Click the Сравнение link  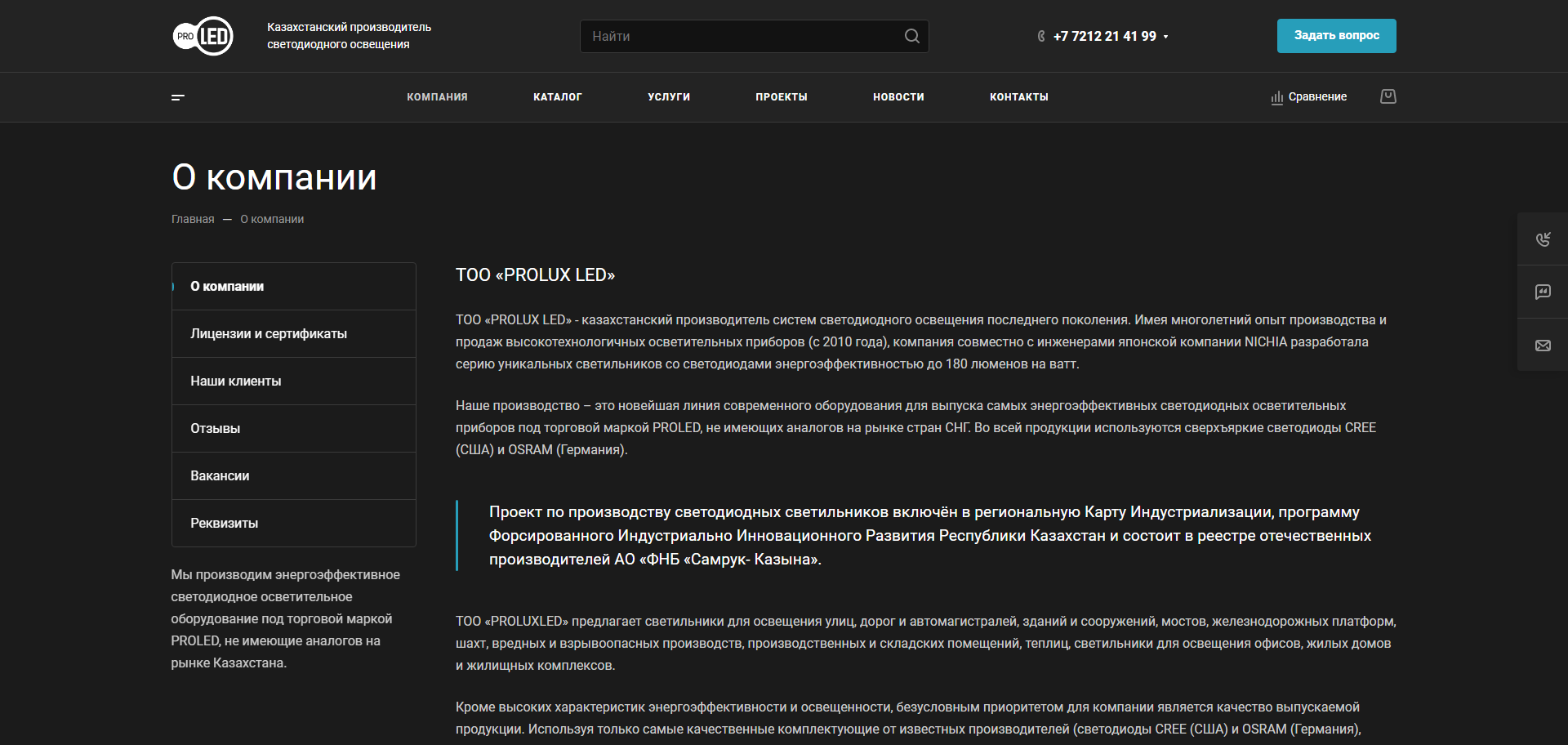point(1317,96)
